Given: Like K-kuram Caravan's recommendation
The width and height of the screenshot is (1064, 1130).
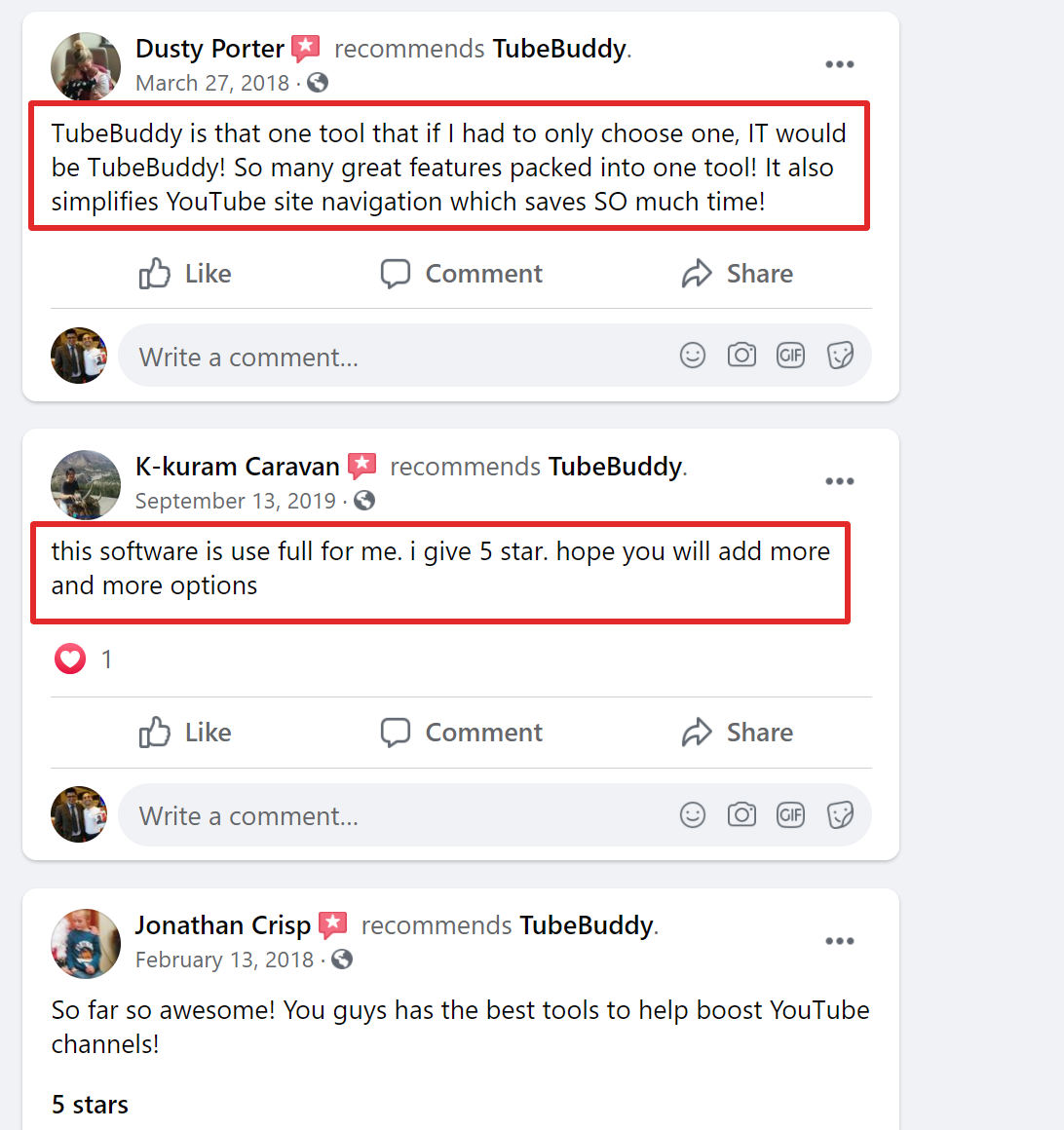Looking at the screenshot, I should 185,733.
